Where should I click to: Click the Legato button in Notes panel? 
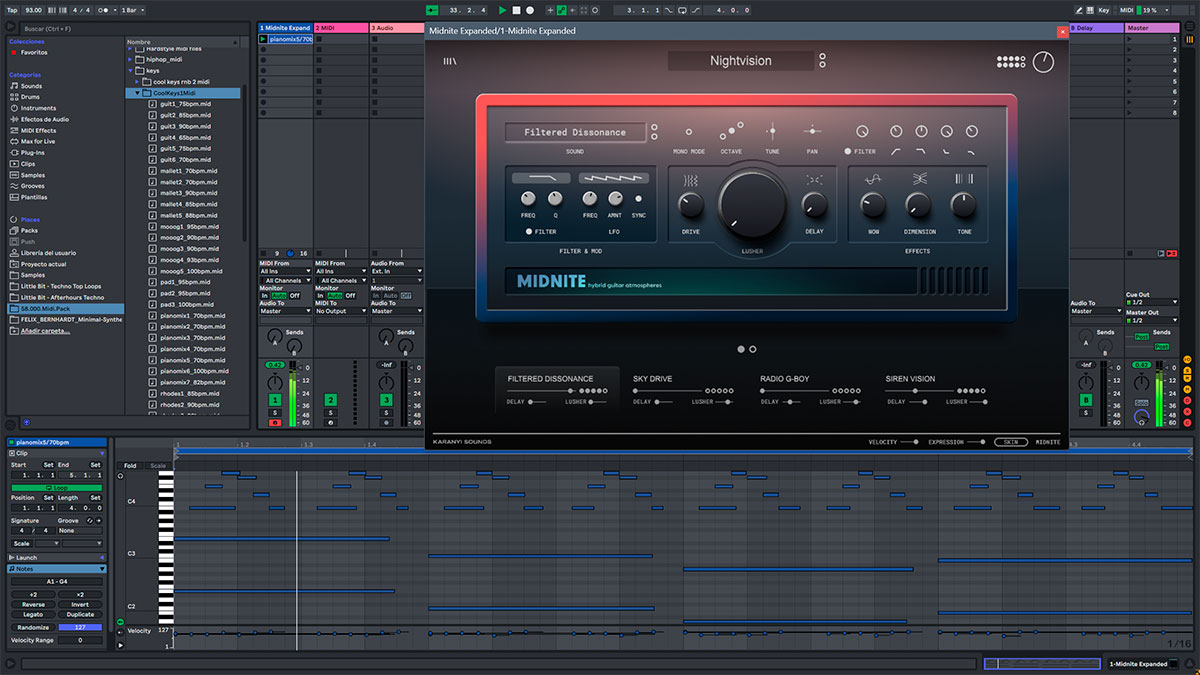(x=33, y=615)
